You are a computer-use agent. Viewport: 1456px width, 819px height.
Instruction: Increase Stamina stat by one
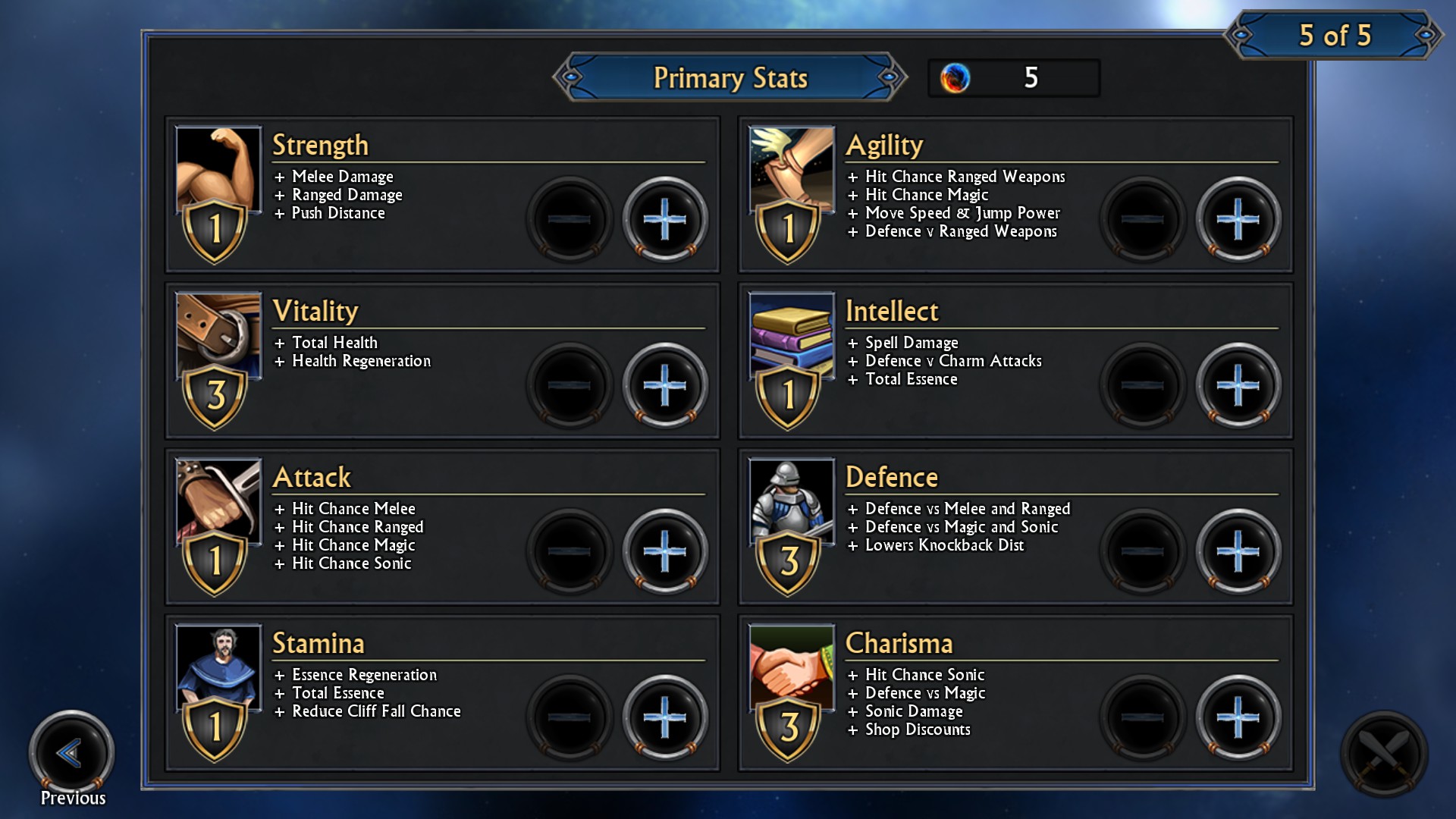point(665,718)
